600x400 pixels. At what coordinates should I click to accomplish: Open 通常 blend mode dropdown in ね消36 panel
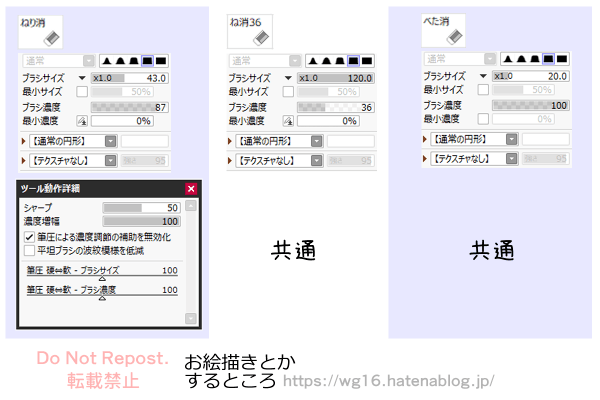pos(265,61)
